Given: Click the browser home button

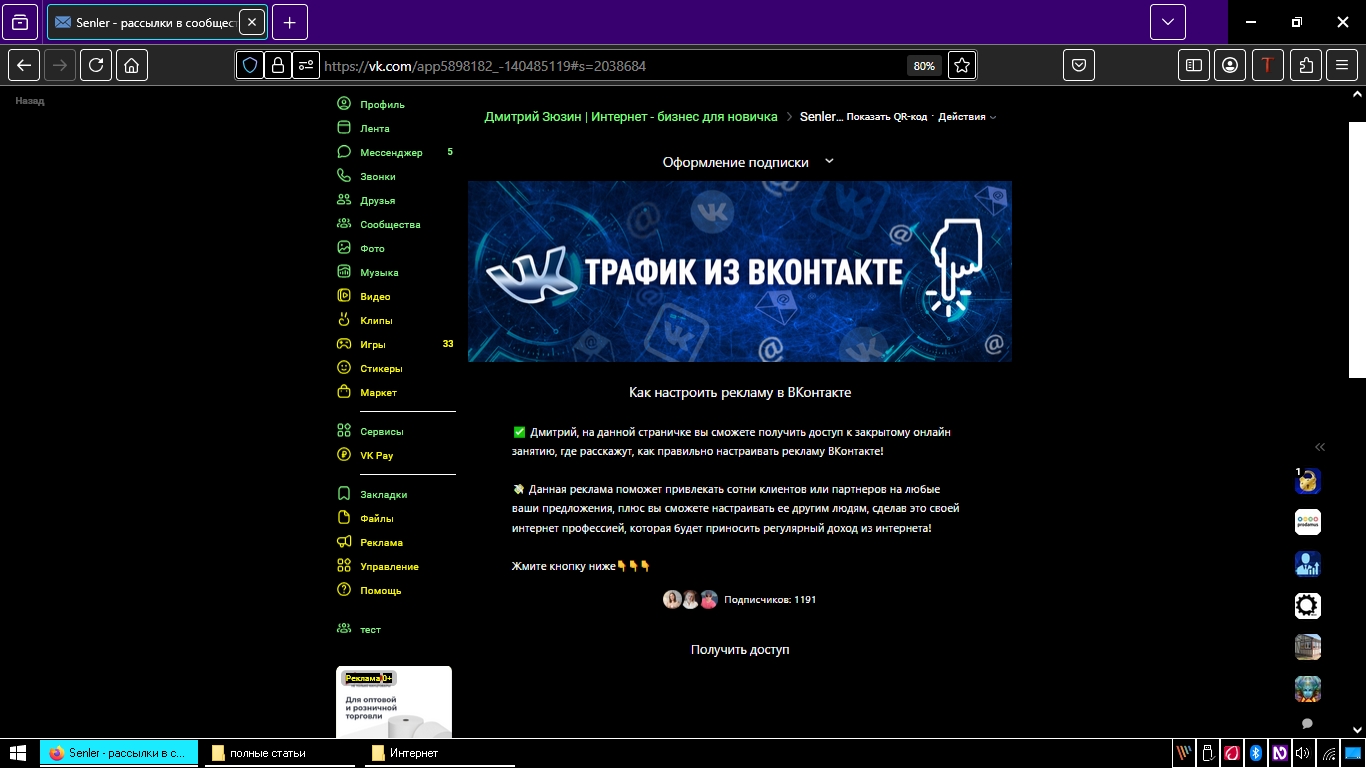Looking at the screenshot, I should 132,65.
